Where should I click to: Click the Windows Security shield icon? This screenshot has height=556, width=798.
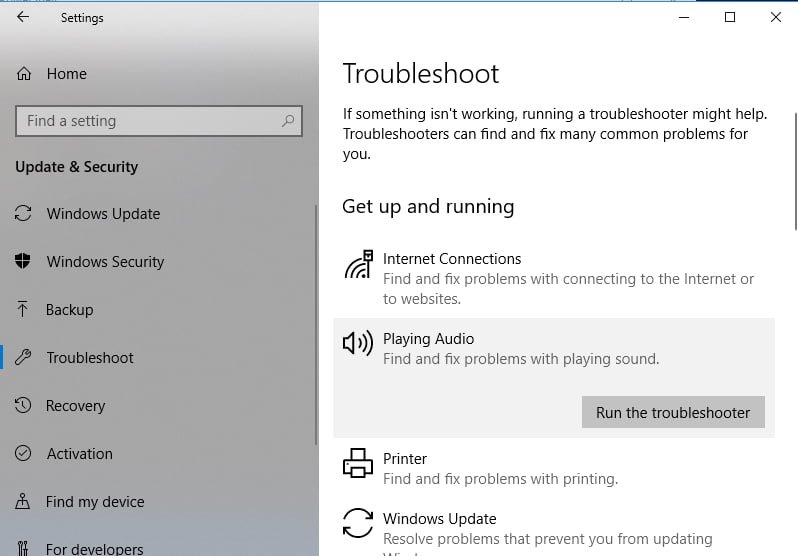(24, 262)
